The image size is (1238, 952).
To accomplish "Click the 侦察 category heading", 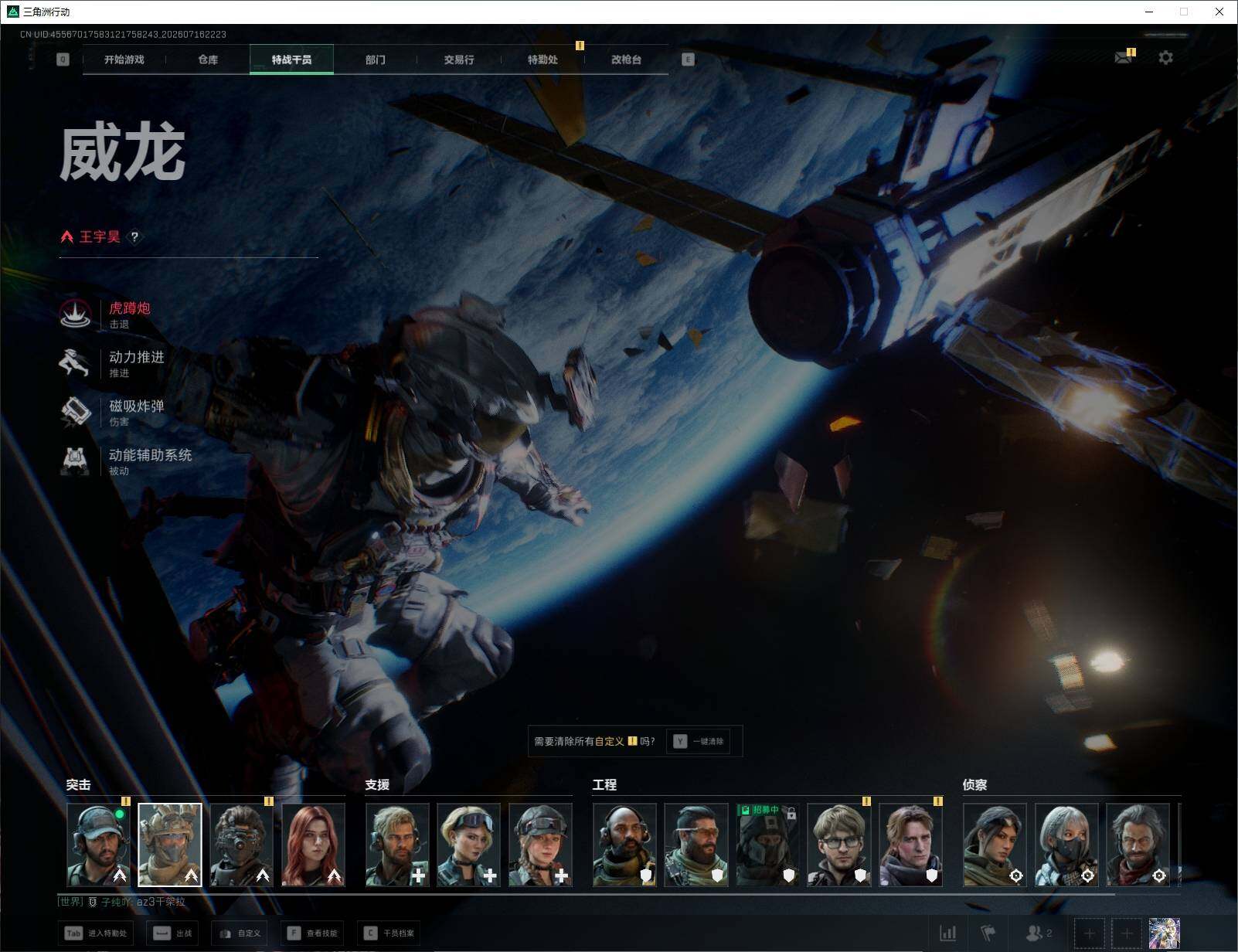I will 974,785.
